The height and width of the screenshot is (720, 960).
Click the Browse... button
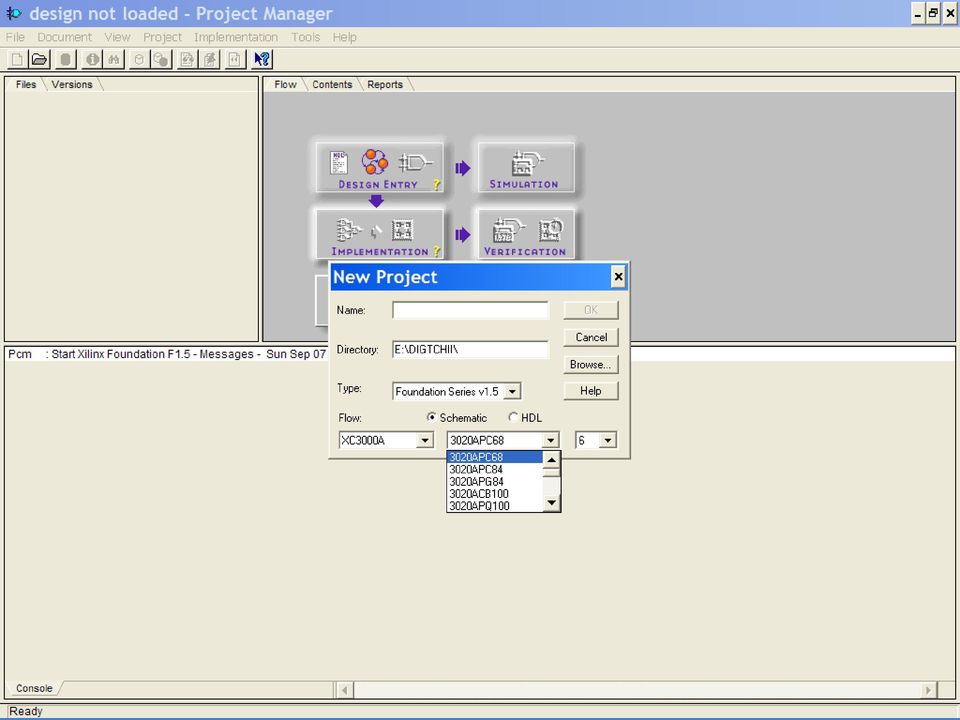tap(591, 364)
